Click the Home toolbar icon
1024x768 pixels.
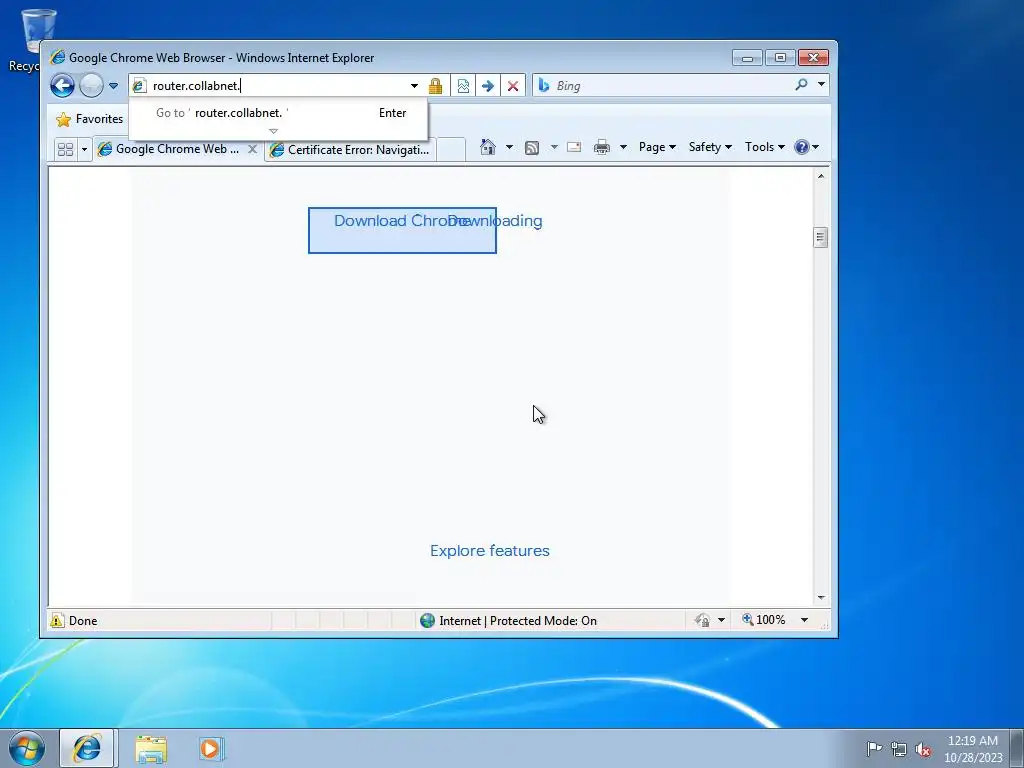coord(488,147)
